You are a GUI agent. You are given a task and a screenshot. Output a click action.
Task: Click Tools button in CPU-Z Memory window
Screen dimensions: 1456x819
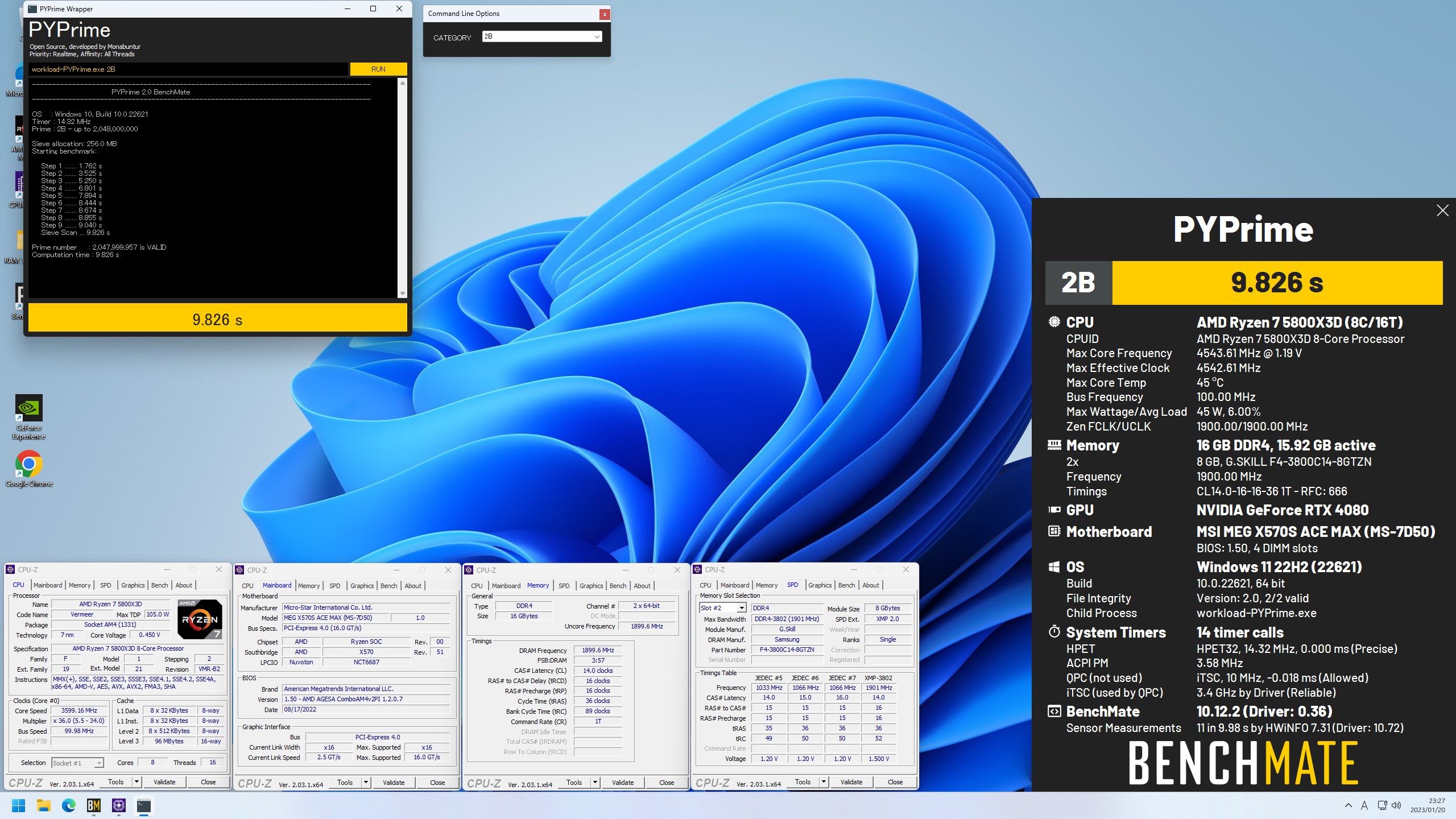(574, 783)
